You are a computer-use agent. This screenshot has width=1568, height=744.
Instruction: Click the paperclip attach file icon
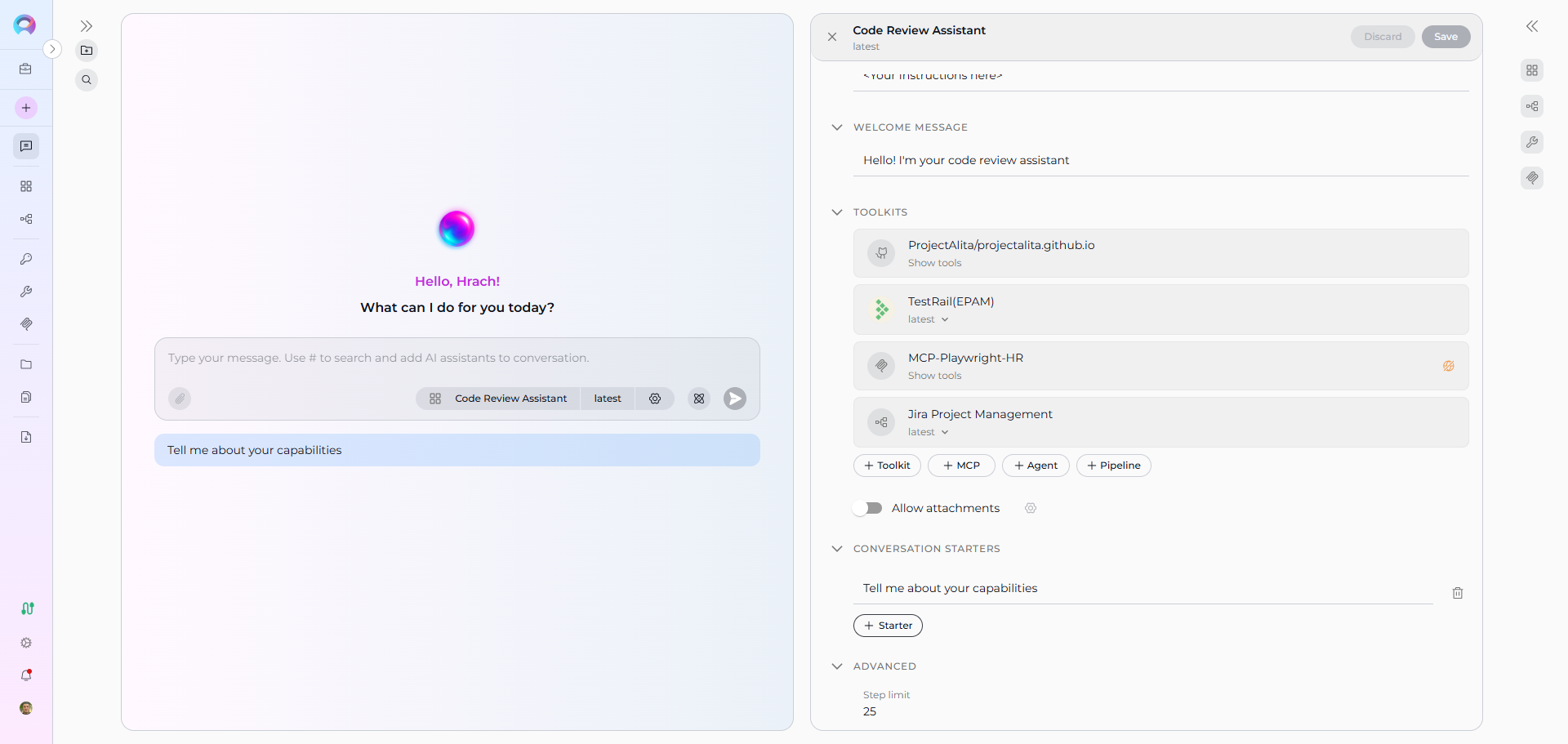point(180,399)
